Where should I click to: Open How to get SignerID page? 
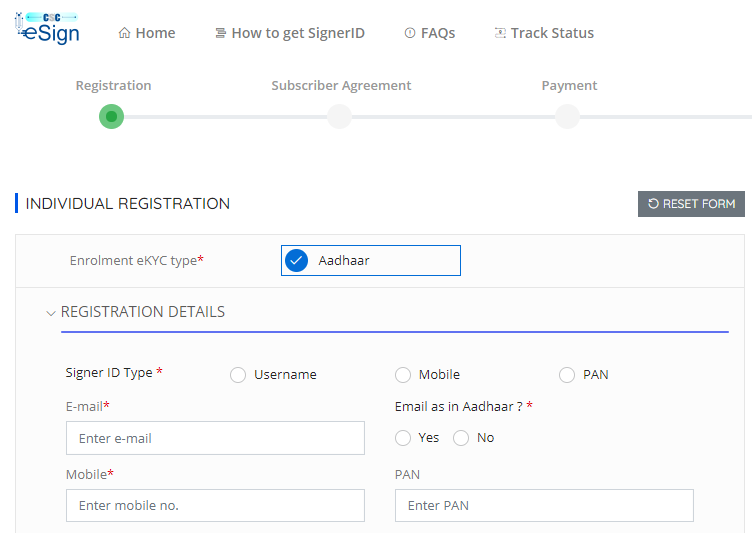coord(290,33)
